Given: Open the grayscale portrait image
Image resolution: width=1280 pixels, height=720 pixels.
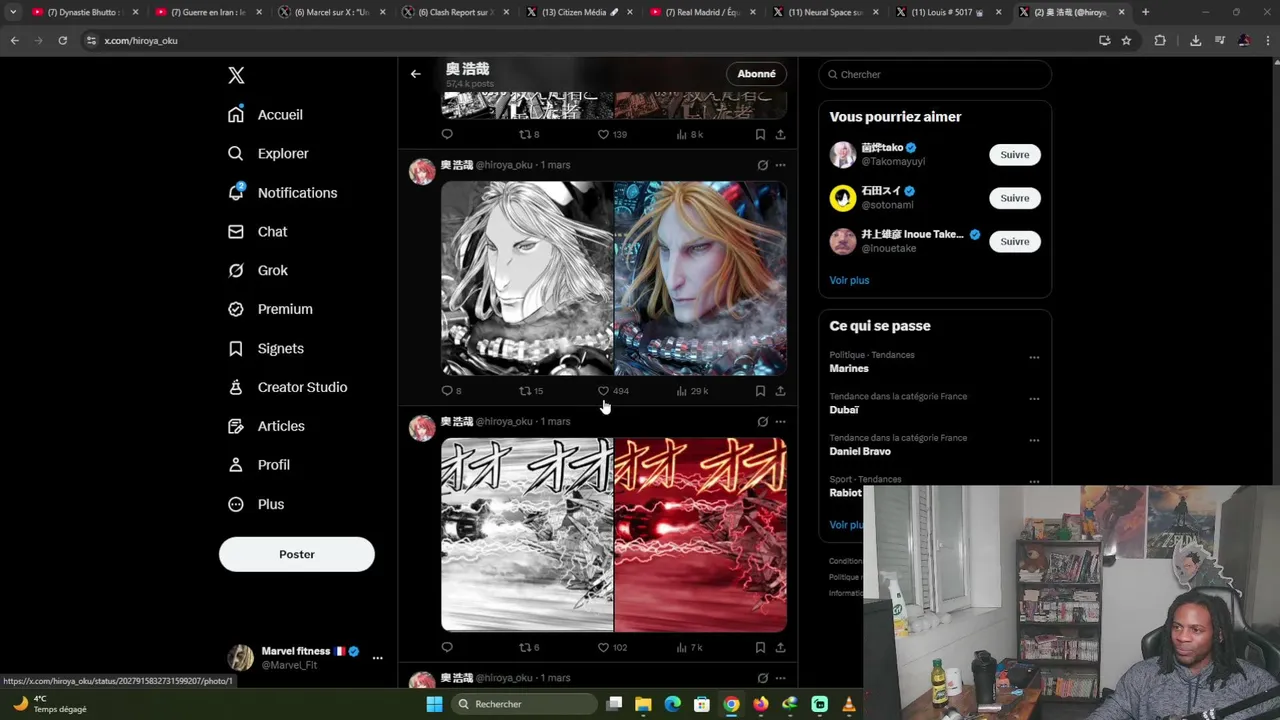Looking at the screenshot, I should coord(527,278).
